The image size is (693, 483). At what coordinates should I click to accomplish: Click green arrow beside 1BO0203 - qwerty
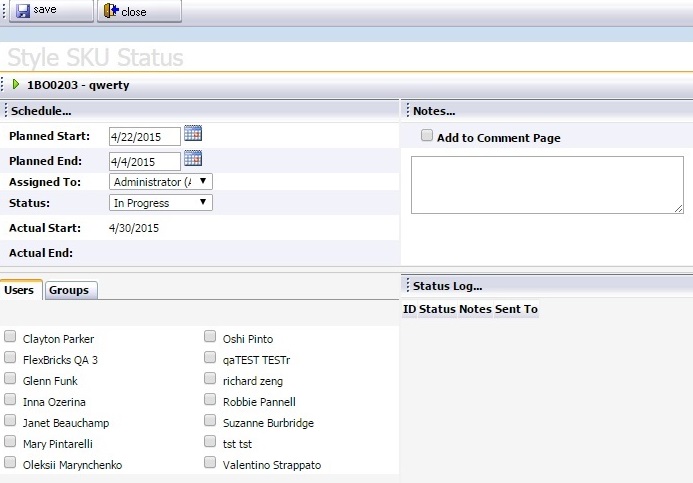pos(16,84)
